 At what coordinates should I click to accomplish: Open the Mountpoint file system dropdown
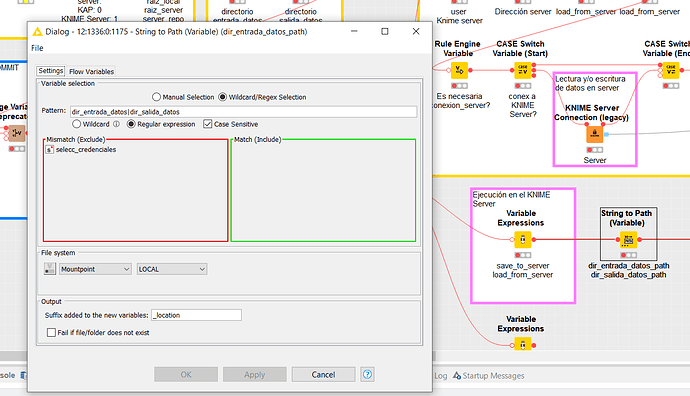[x=95, y=269]
